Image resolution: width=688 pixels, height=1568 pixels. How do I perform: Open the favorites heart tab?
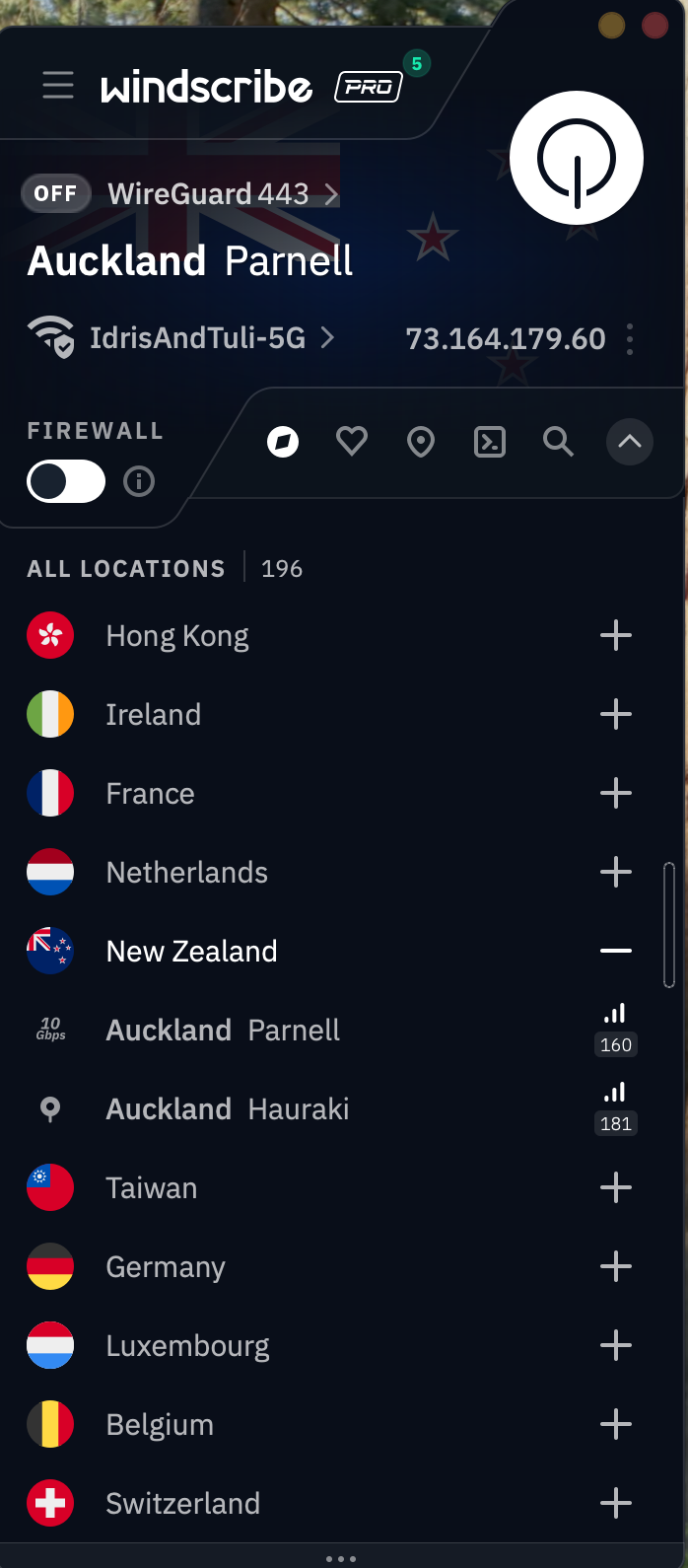tap(352, 442)
